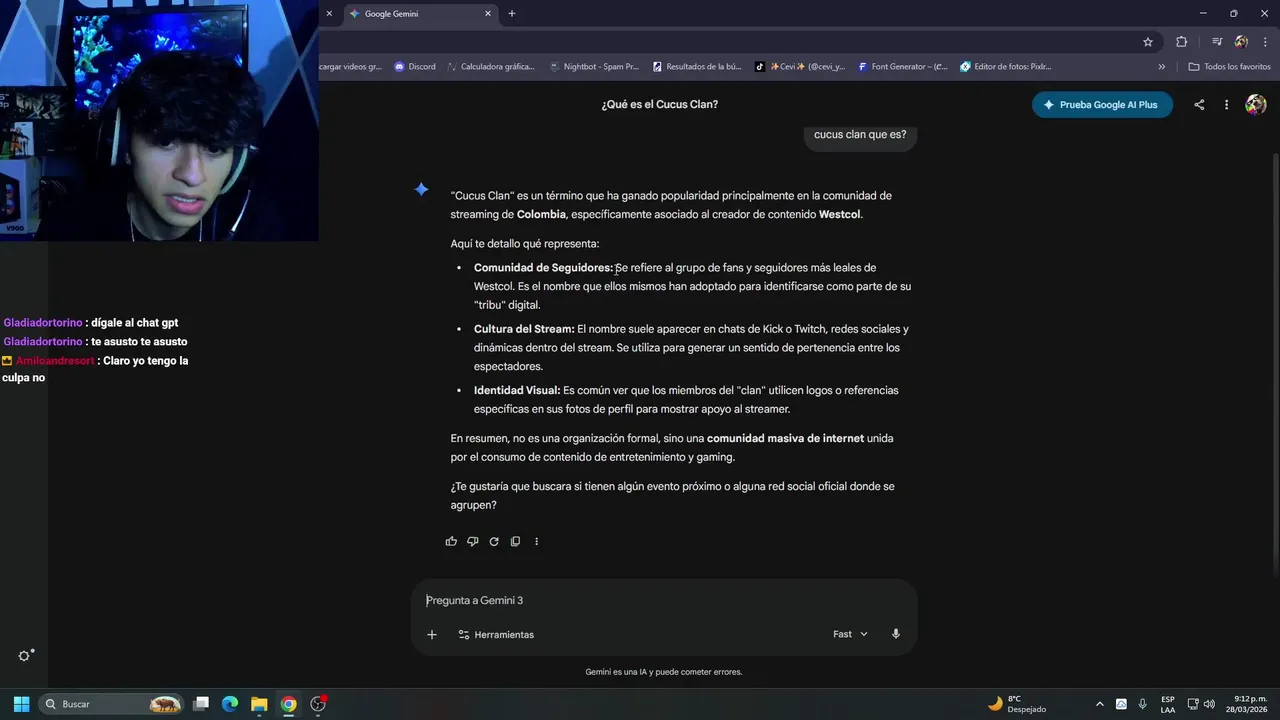Open OBS Studio from the taskbar
The width and height of the screenshot is (1280, 720).
318,704
